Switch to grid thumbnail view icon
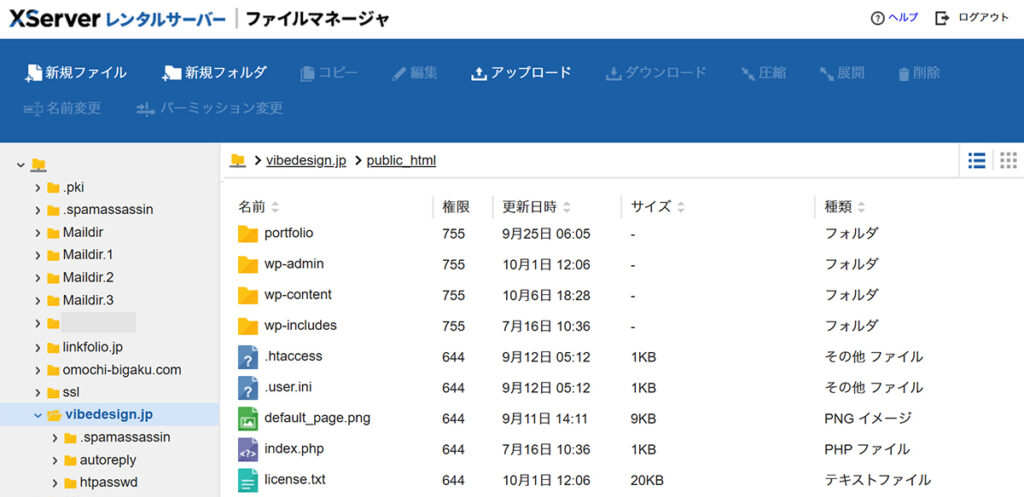This screenshot has width=1024, height=497. (1008, 160)
